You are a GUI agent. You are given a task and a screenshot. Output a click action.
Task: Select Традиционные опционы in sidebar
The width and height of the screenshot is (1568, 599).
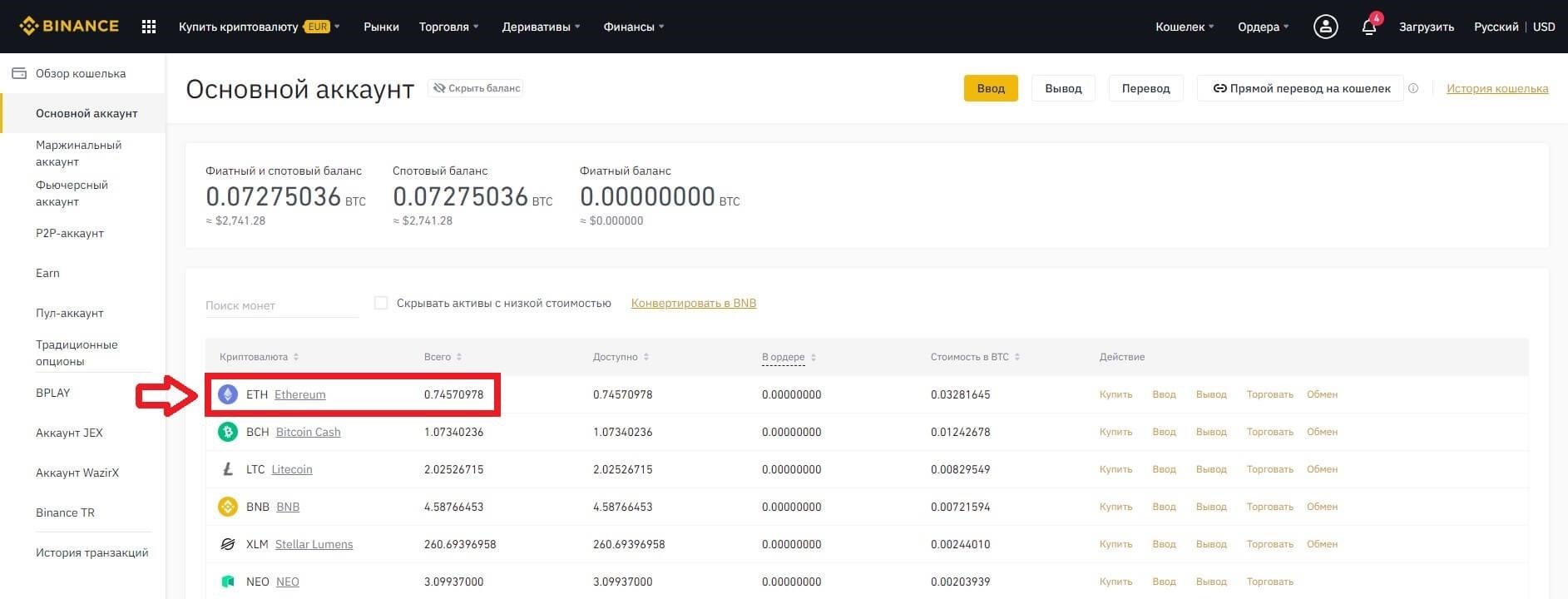point(77,353)
